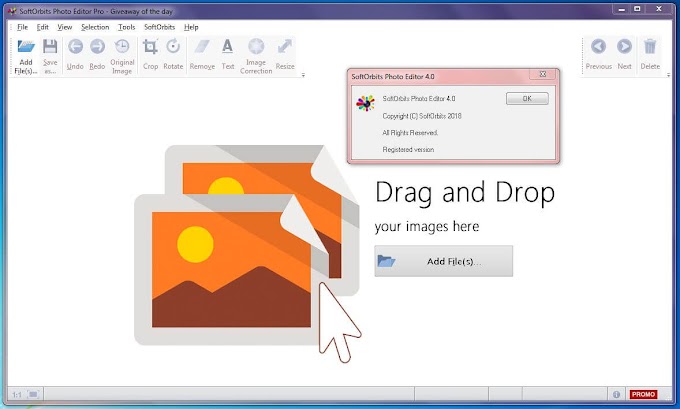Image resolution: width=680 pixels, height=409 pixels.
Task: Maximize the Photo Editor Pro window
Action: tap(637, 9)
